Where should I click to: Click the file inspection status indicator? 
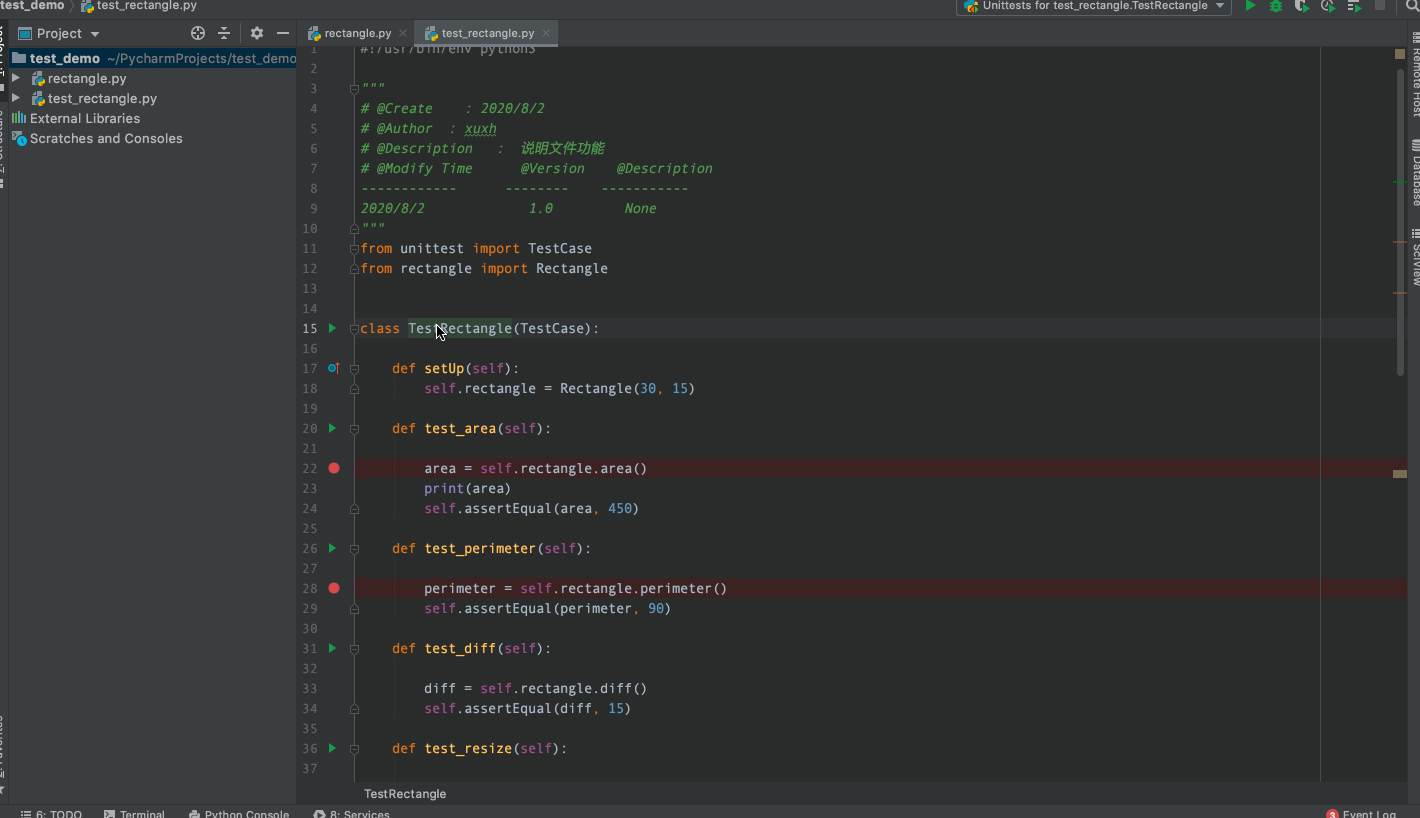[1400, 54]
